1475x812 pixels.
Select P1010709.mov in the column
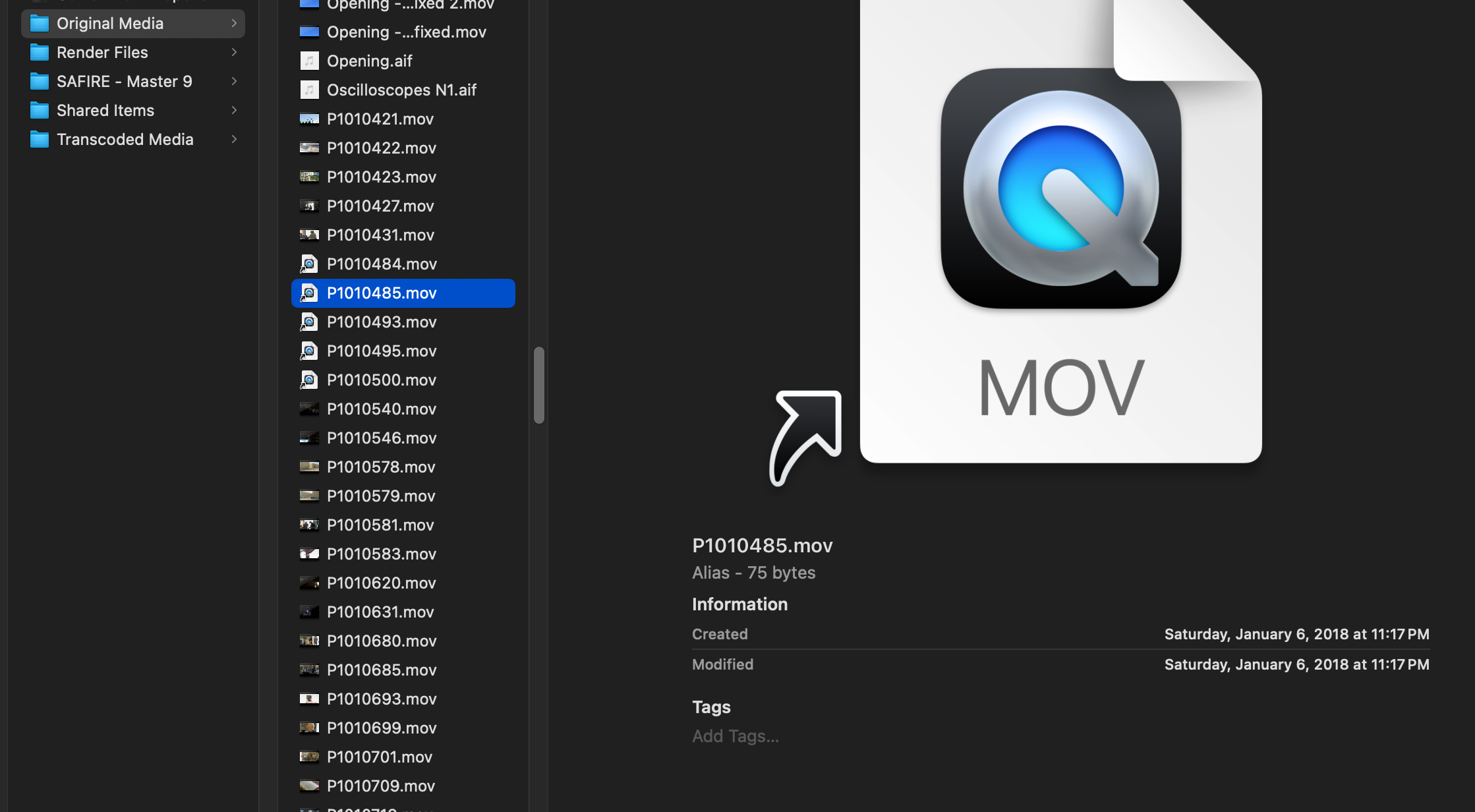pos(381,786)
